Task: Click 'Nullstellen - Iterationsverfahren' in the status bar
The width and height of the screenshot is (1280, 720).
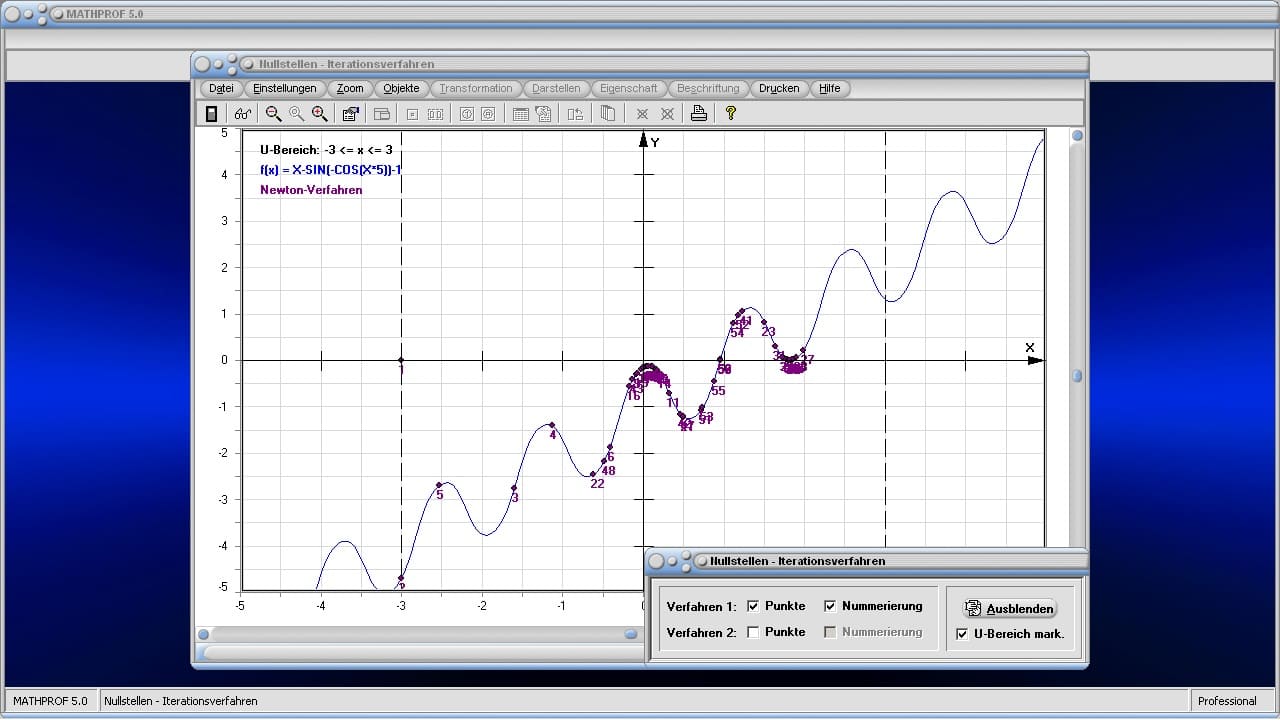Action: 181,701
